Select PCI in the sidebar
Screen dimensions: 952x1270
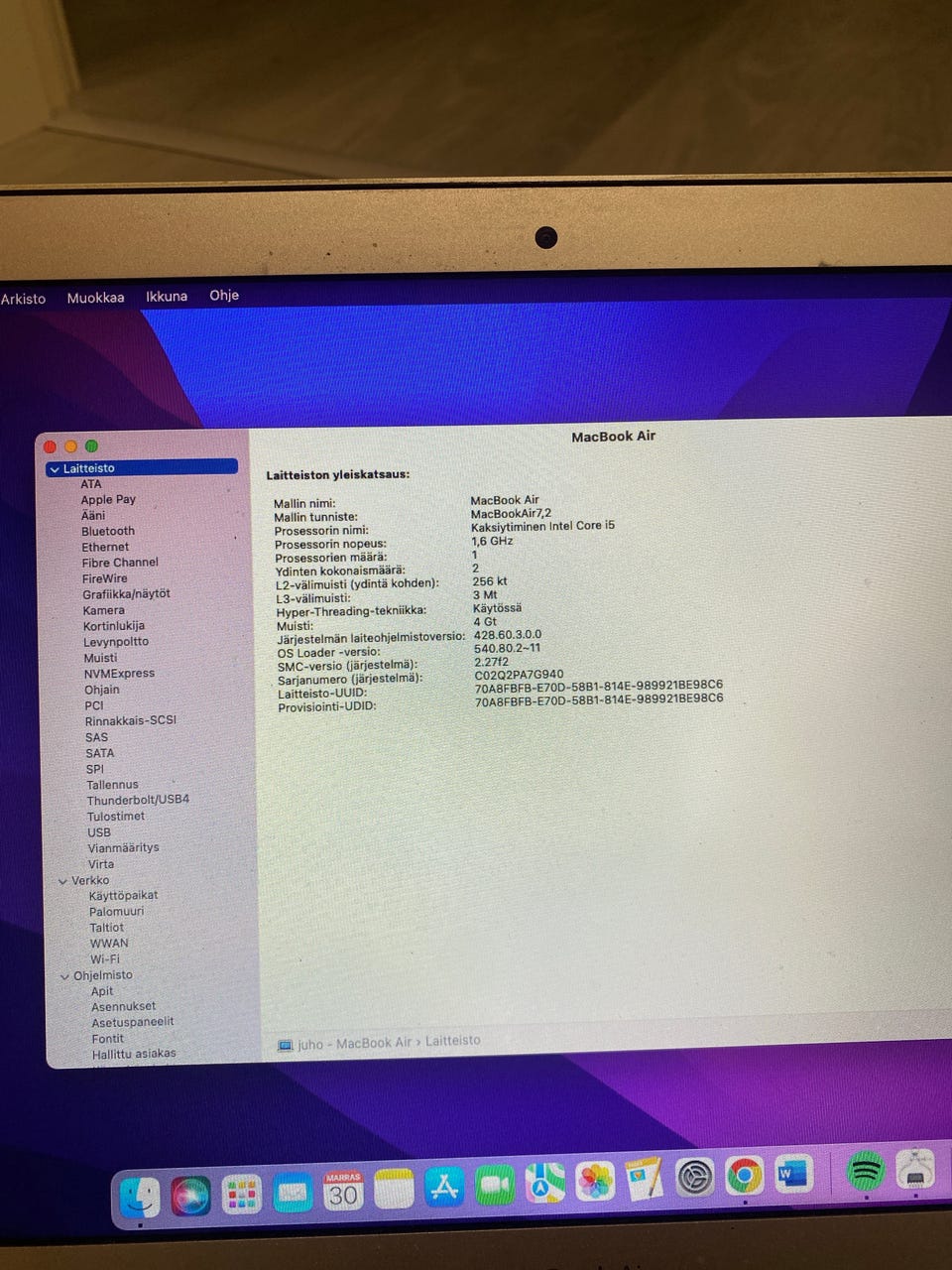click(x=94, y=705)
